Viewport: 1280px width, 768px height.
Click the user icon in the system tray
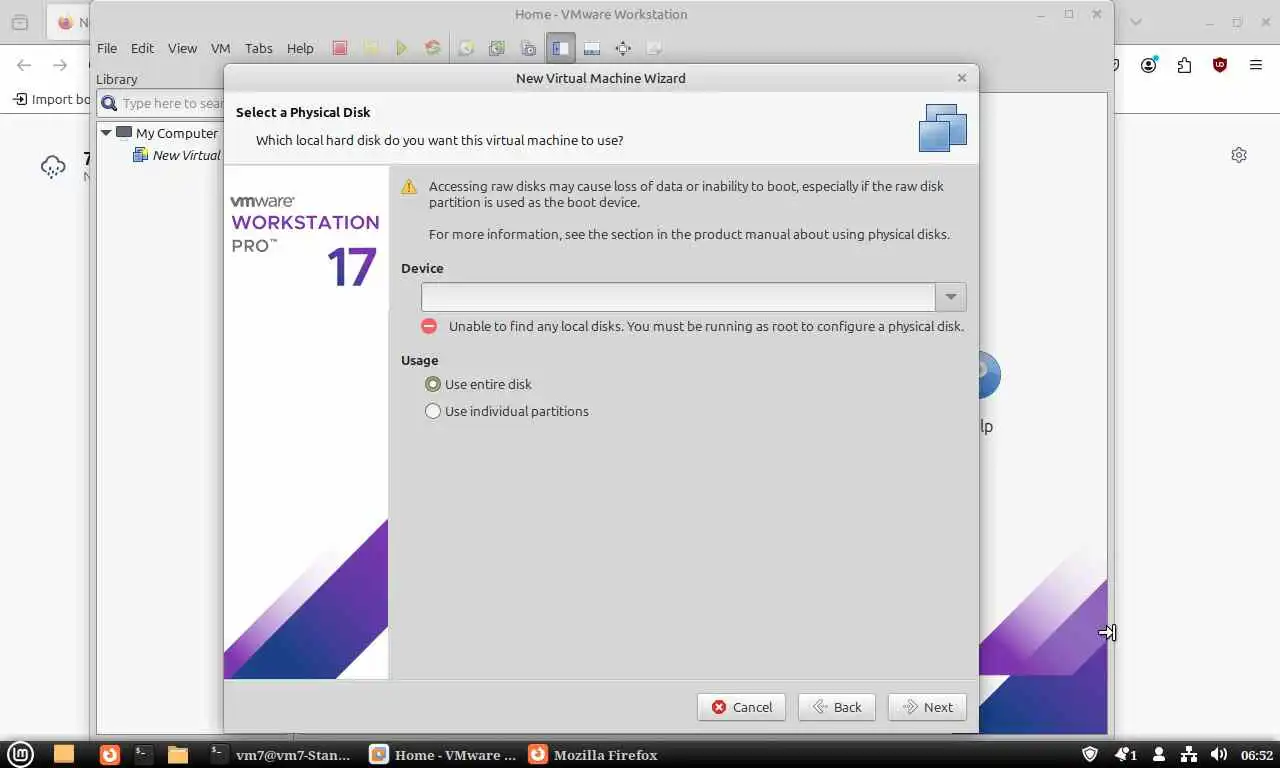click(x=1159, y=754)
